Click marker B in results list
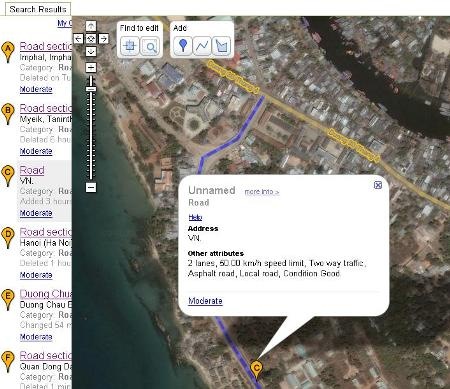The image size is (450, 389). click(x=7, y=114)
